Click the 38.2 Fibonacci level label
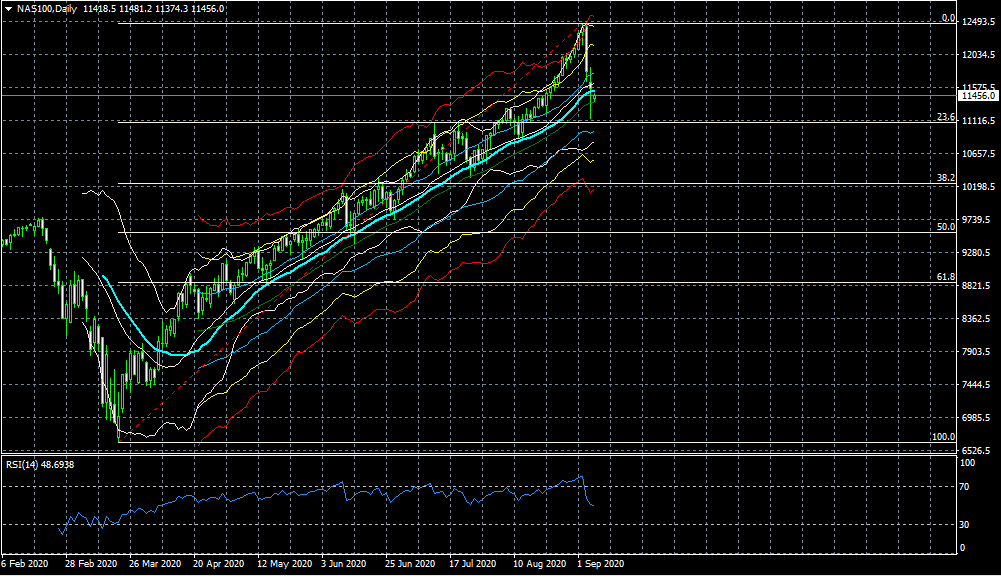This screenshot has height=577, width=1001. click(946, 178)
